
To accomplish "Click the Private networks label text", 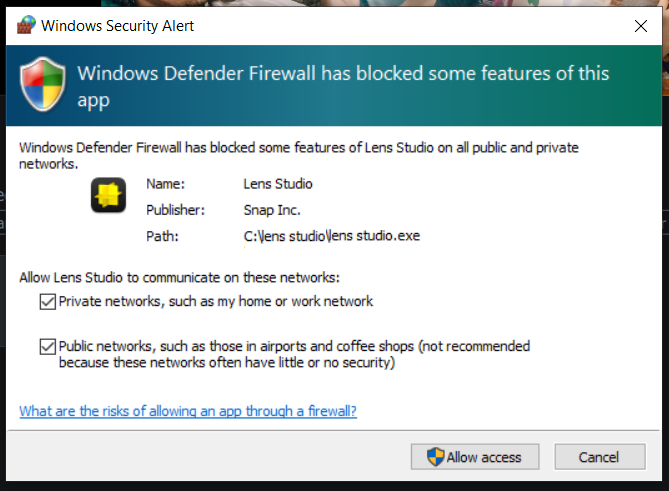I will (x=216, y=301).
